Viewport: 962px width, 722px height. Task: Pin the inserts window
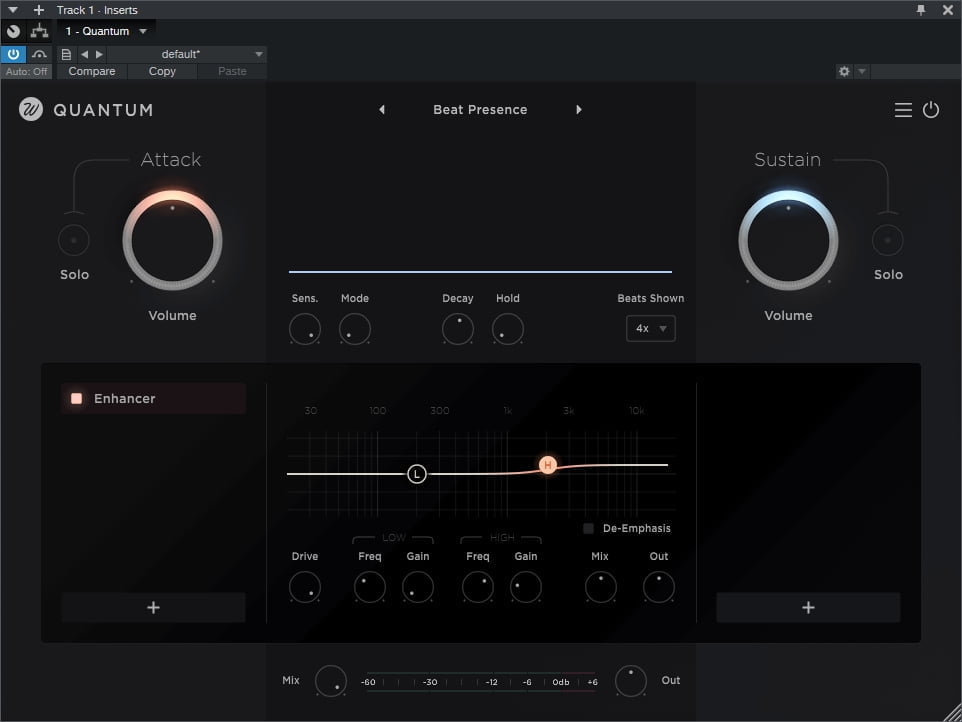(x=921, y=10)
